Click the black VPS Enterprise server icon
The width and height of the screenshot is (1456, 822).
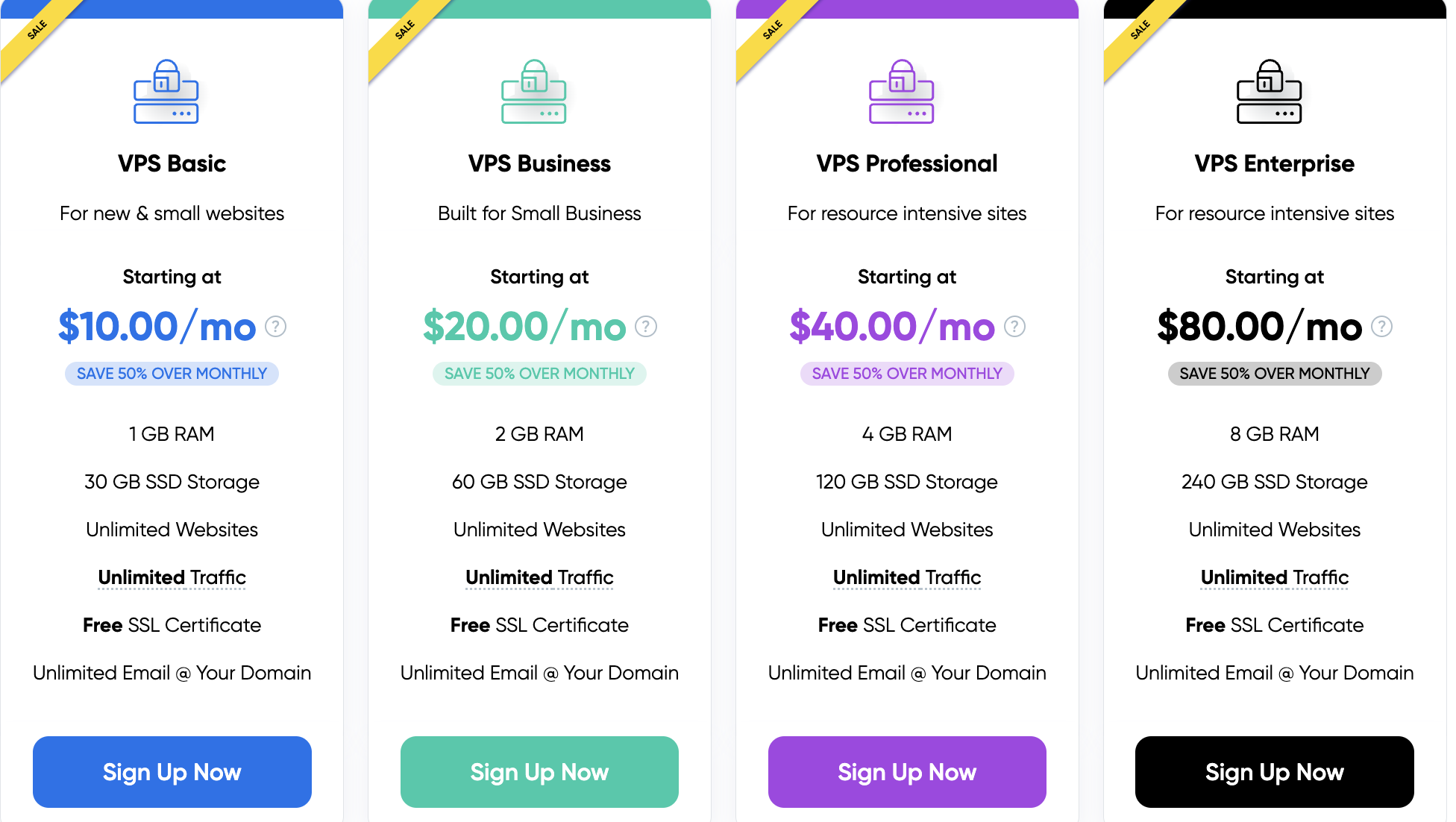[x=1269, y=92]
